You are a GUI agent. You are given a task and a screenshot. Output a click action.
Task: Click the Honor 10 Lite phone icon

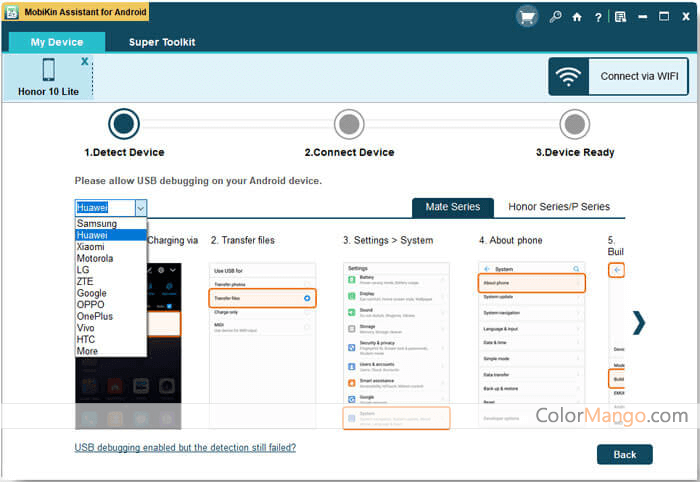pos(48,70)
